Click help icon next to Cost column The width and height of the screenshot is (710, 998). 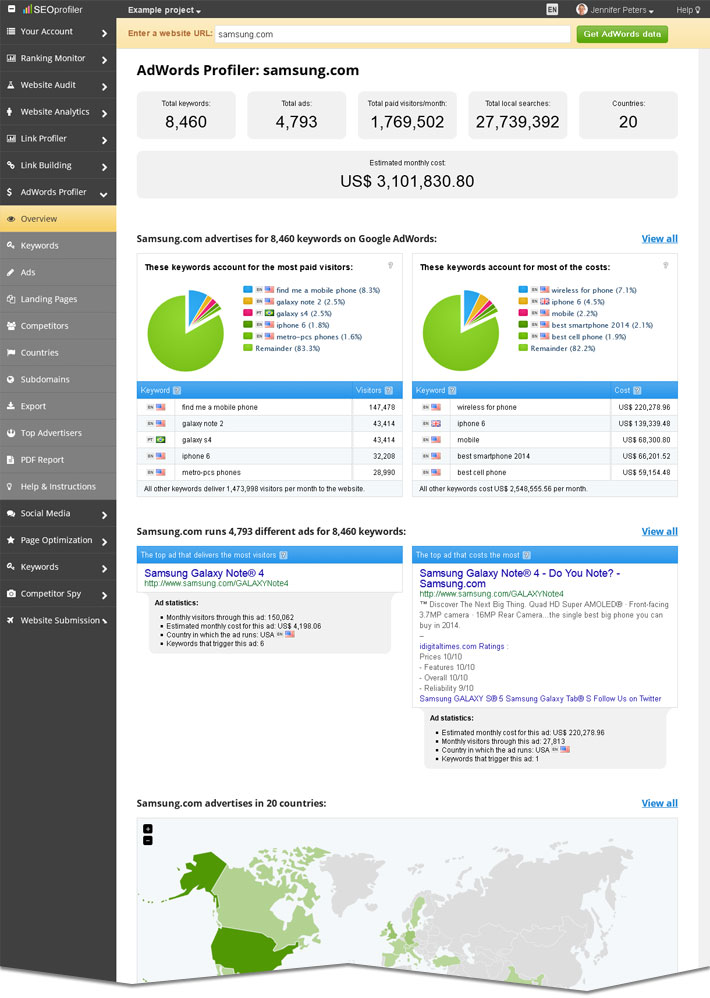(637, 390)
